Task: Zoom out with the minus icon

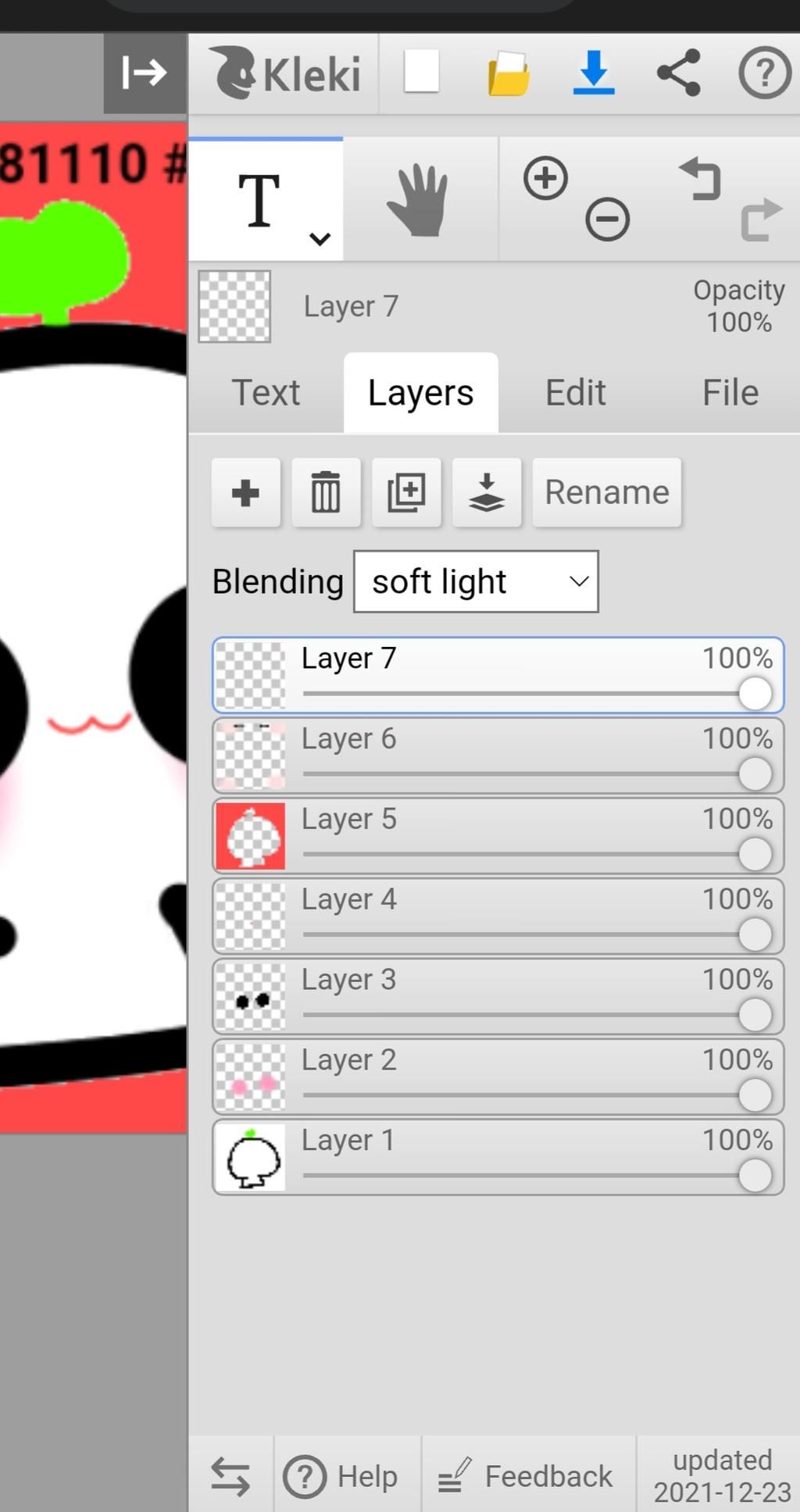Action: coord(607,218)
